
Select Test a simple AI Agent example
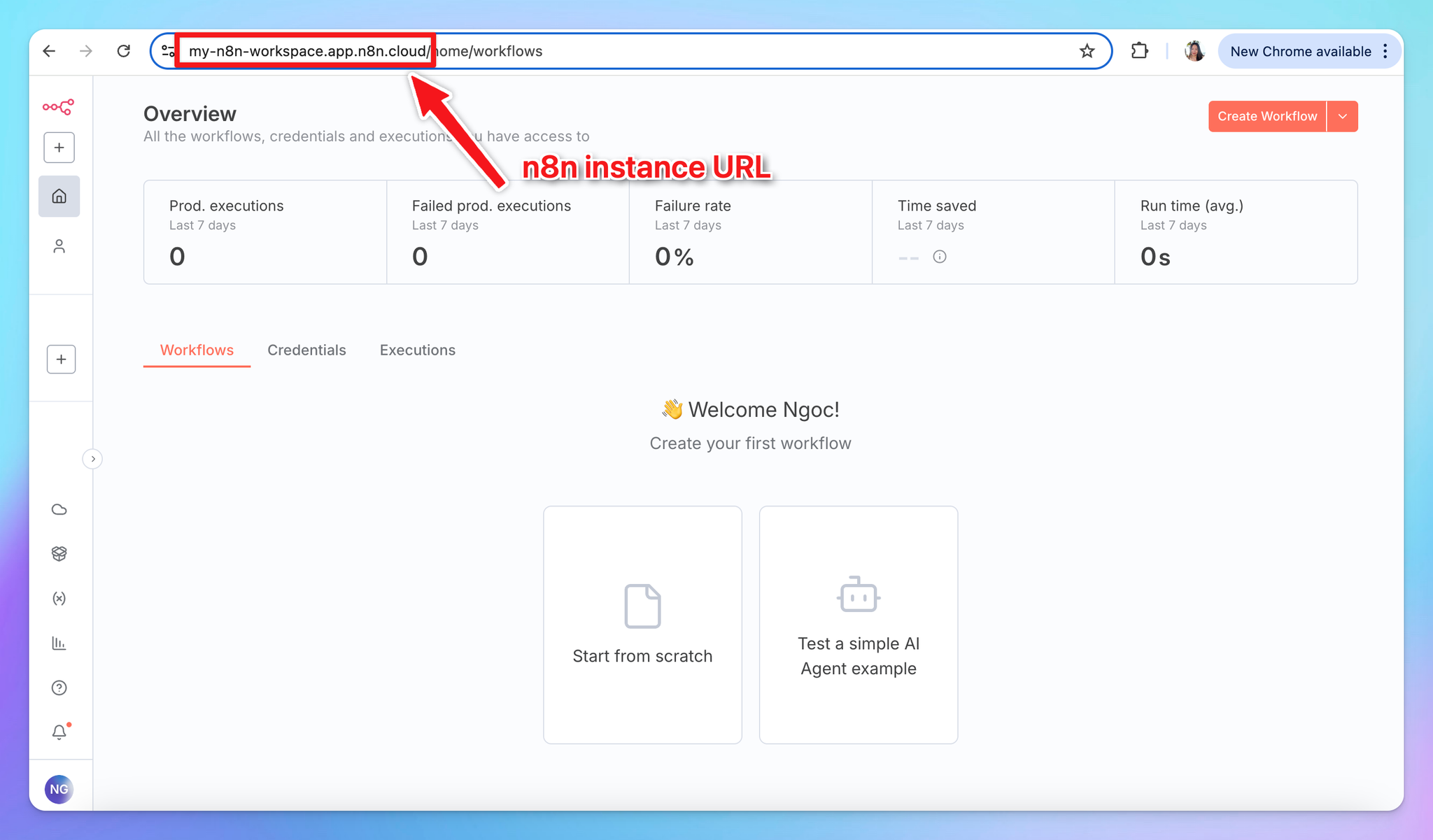click(858, 625)
